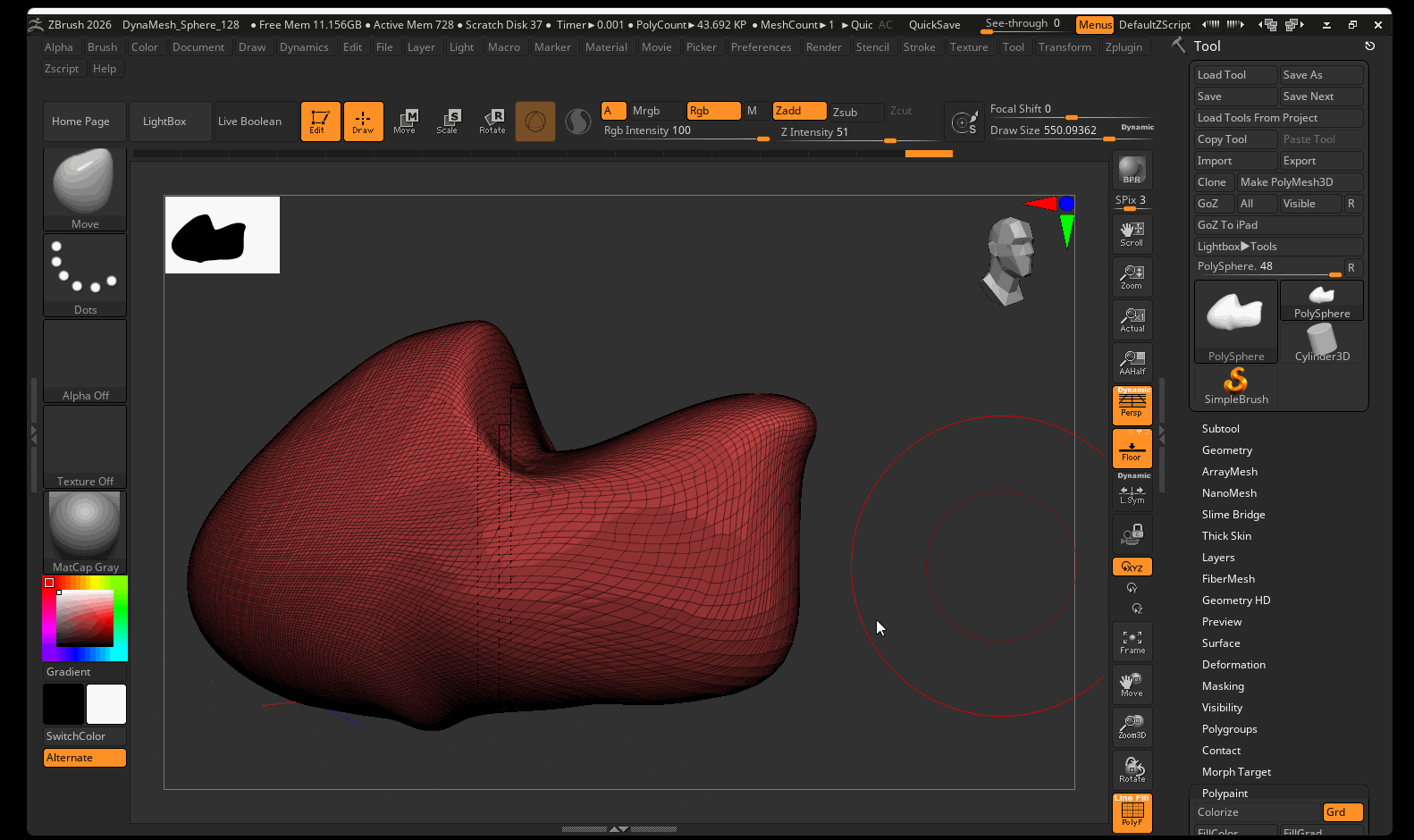Expand the Subtool section
Screen dimensions: 1414x840
1220,429
